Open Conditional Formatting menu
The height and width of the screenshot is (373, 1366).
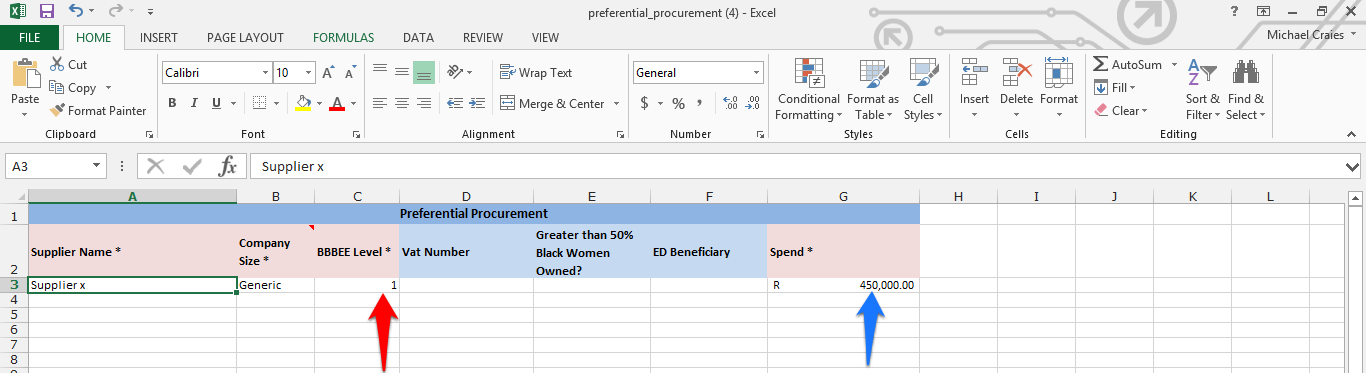[x=808, y=89]
